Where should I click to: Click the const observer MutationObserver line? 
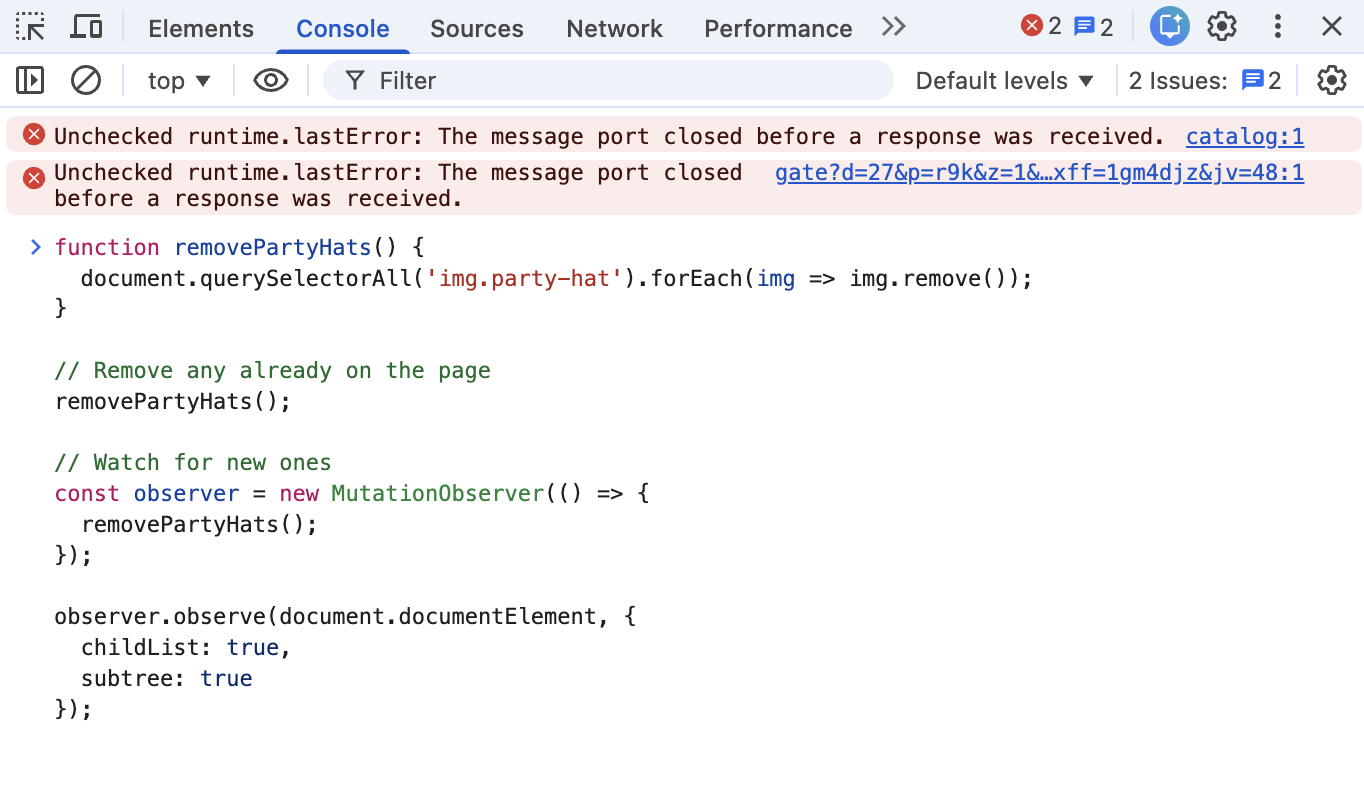352,494
